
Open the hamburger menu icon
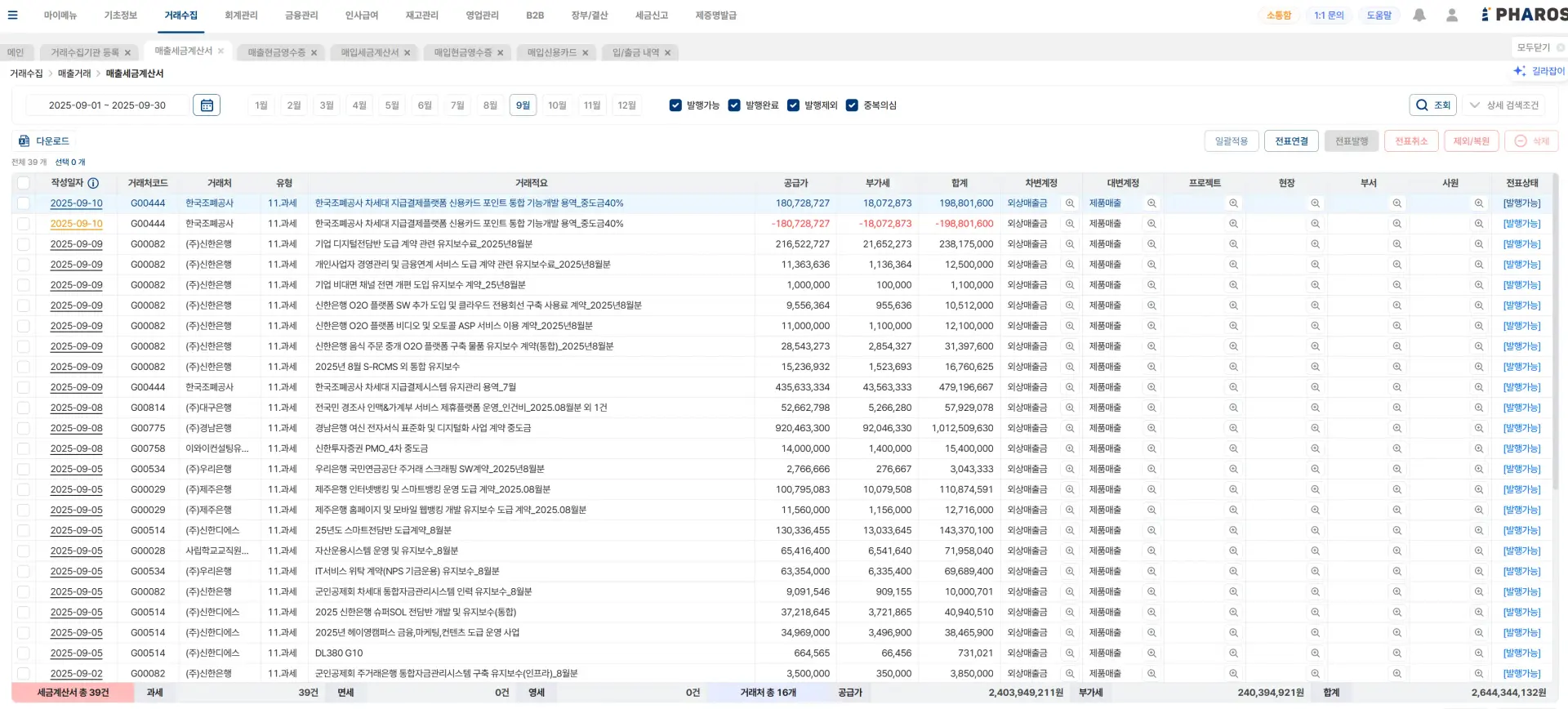point(13,15)
